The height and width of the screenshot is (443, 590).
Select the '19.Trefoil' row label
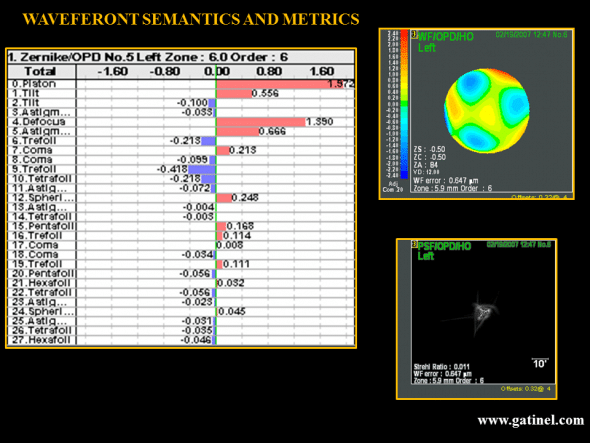coord(37,264)
